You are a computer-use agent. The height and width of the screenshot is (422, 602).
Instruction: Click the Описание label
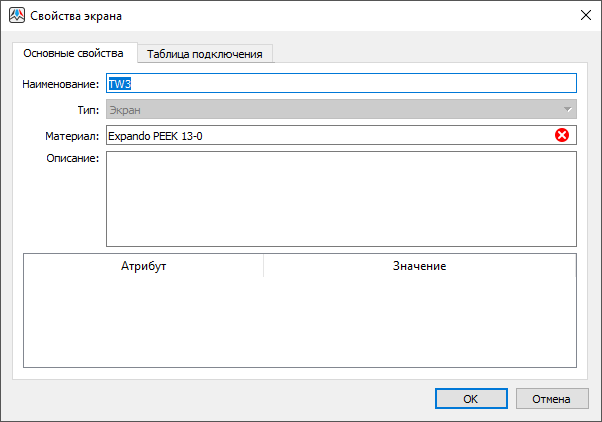click(72, 158)
